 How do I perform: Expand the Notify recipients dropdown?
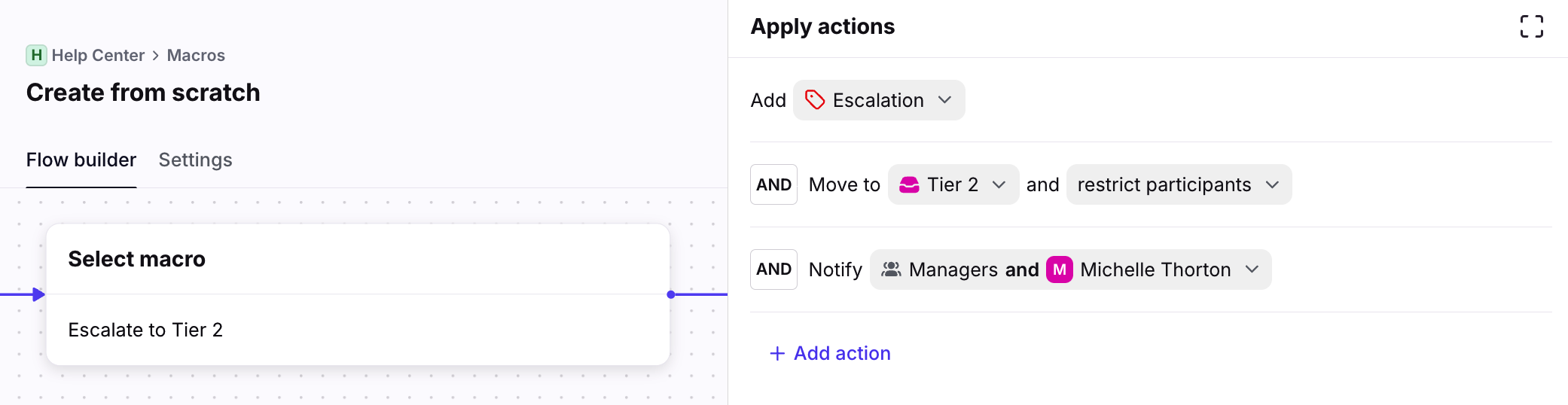(1070, 269)
